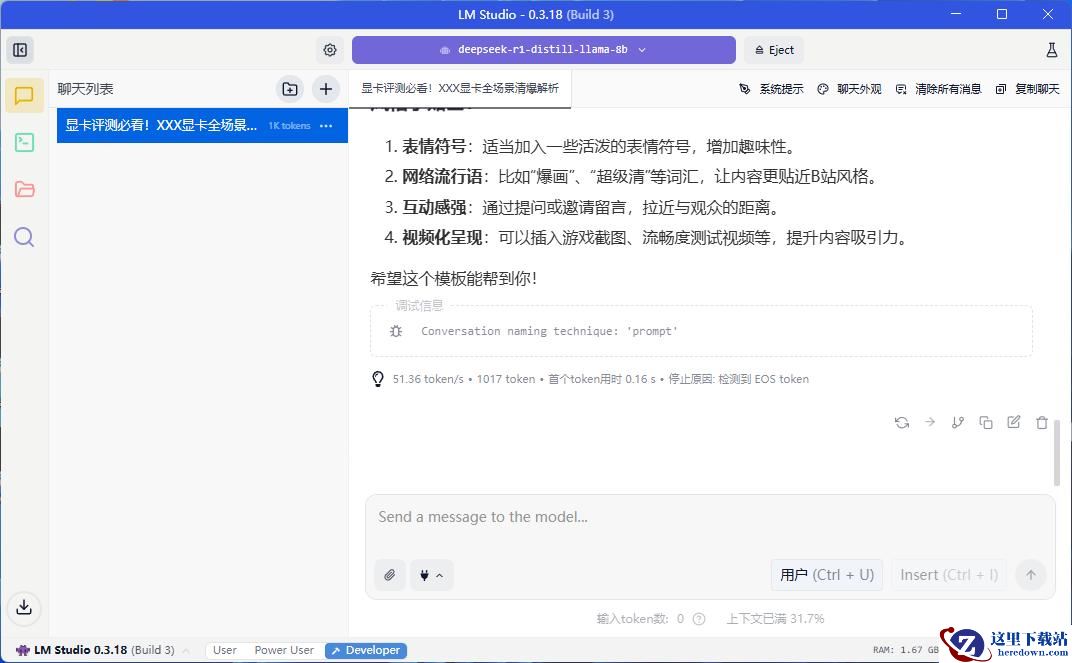Open the My Models folder icon

(25, 189)
